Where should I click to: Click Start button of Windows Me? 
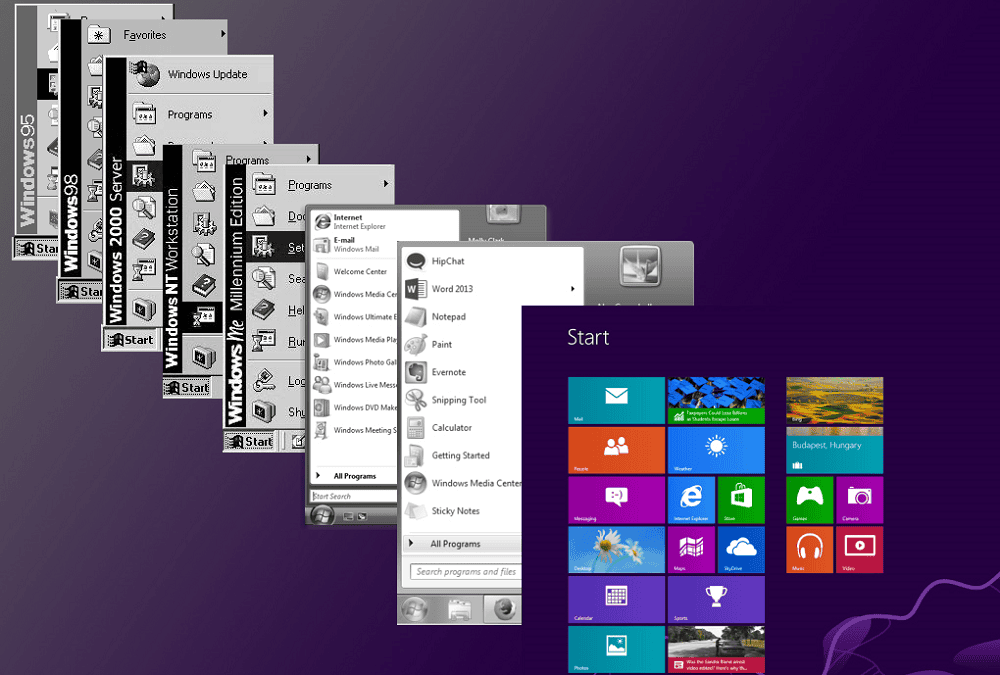[x=250, y=441]
